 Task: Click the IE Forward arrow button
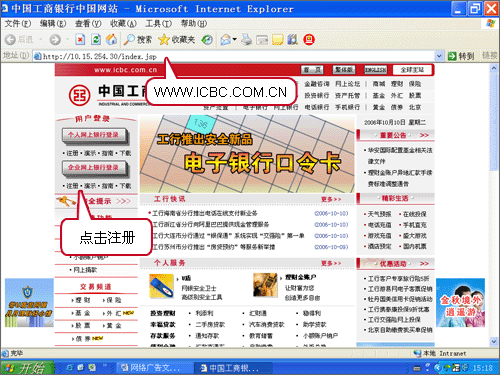pyautogui.click(x=55, y=40)
